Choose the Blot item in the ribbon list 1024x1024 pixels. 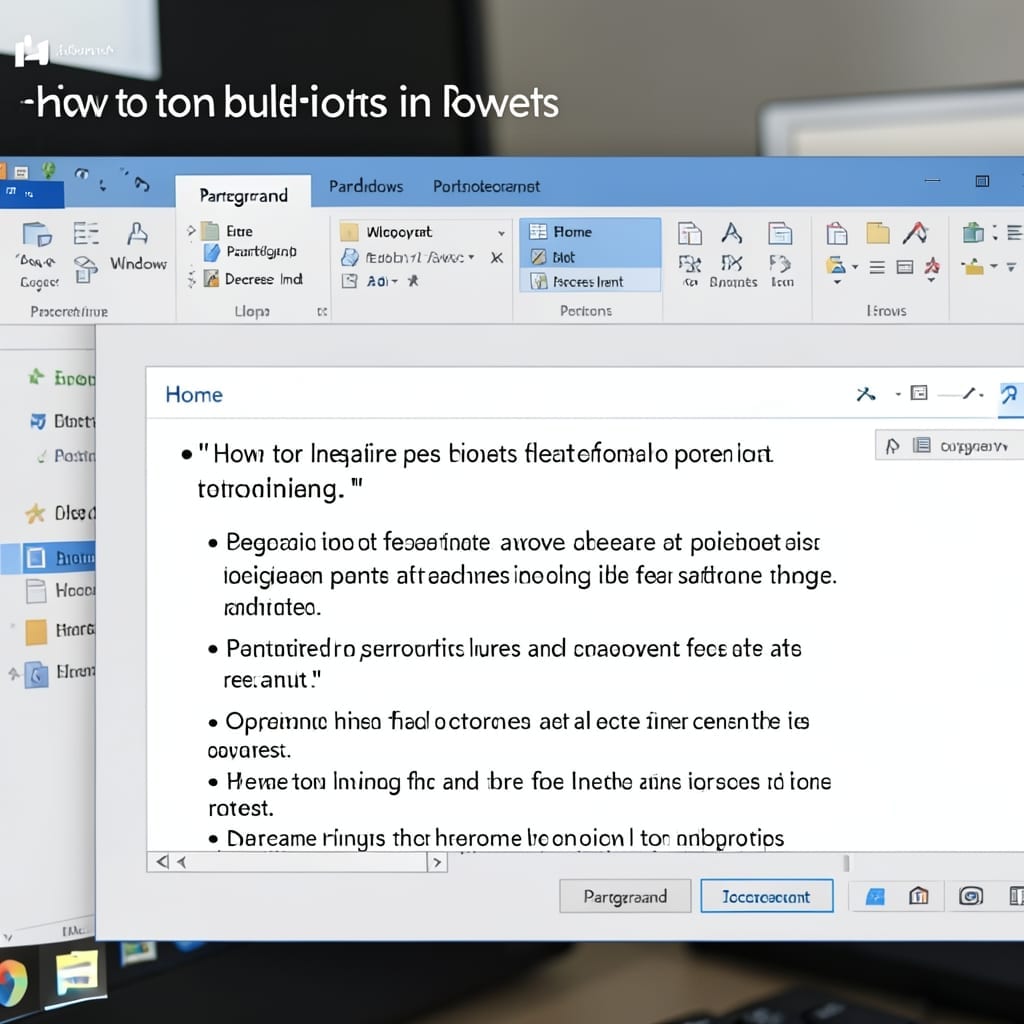coord(589,257)
